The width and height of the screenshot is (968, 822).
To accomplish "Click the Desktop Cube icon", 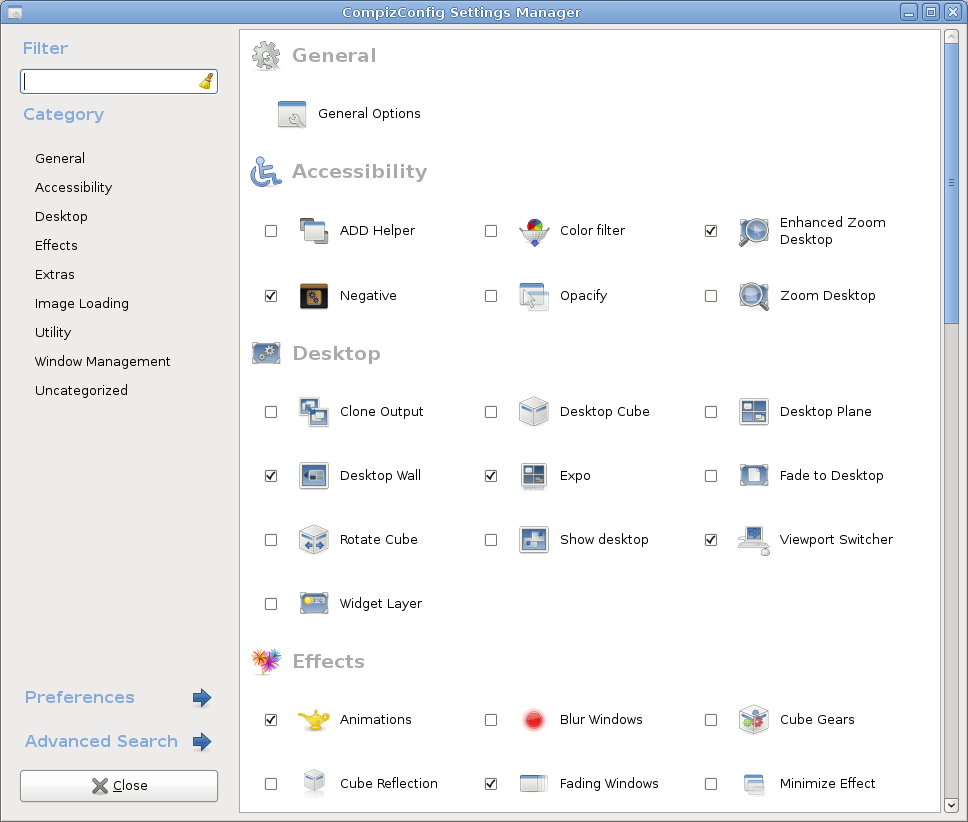I will point(533,411).
